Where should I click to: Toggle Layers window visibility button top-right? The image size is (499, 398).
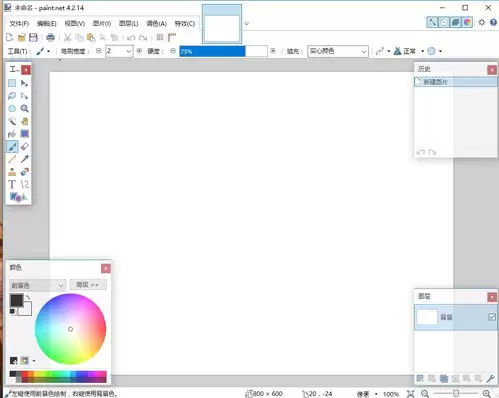click(x=455, y=22)
